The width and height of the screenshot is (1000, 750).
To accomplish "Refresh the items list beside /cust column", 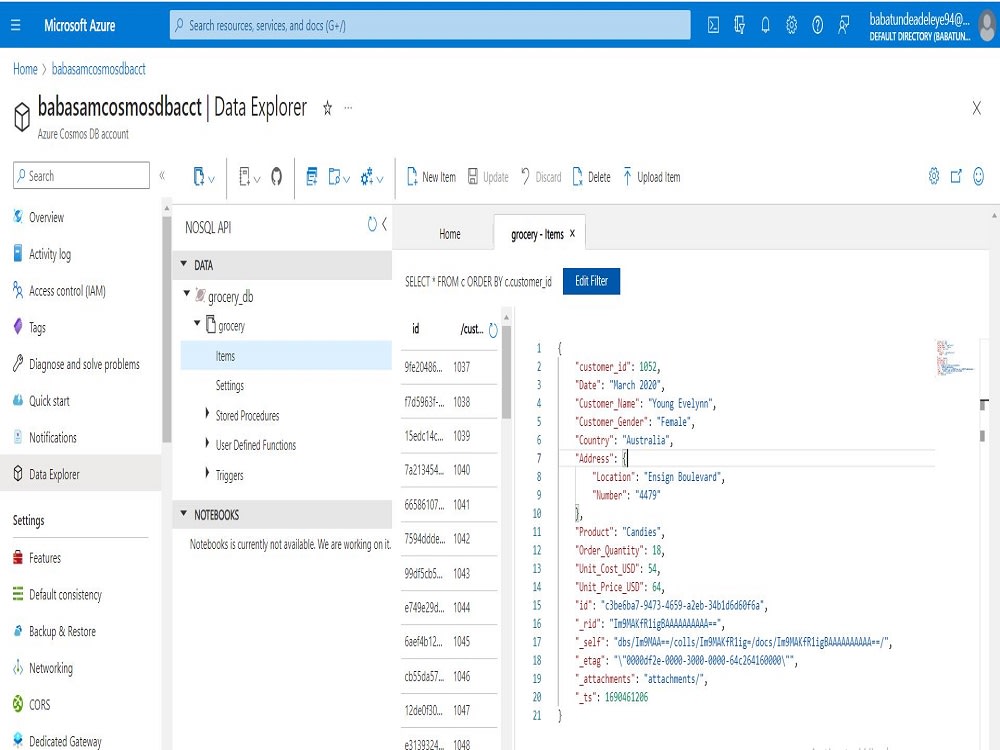I will [x=493, y=330].
